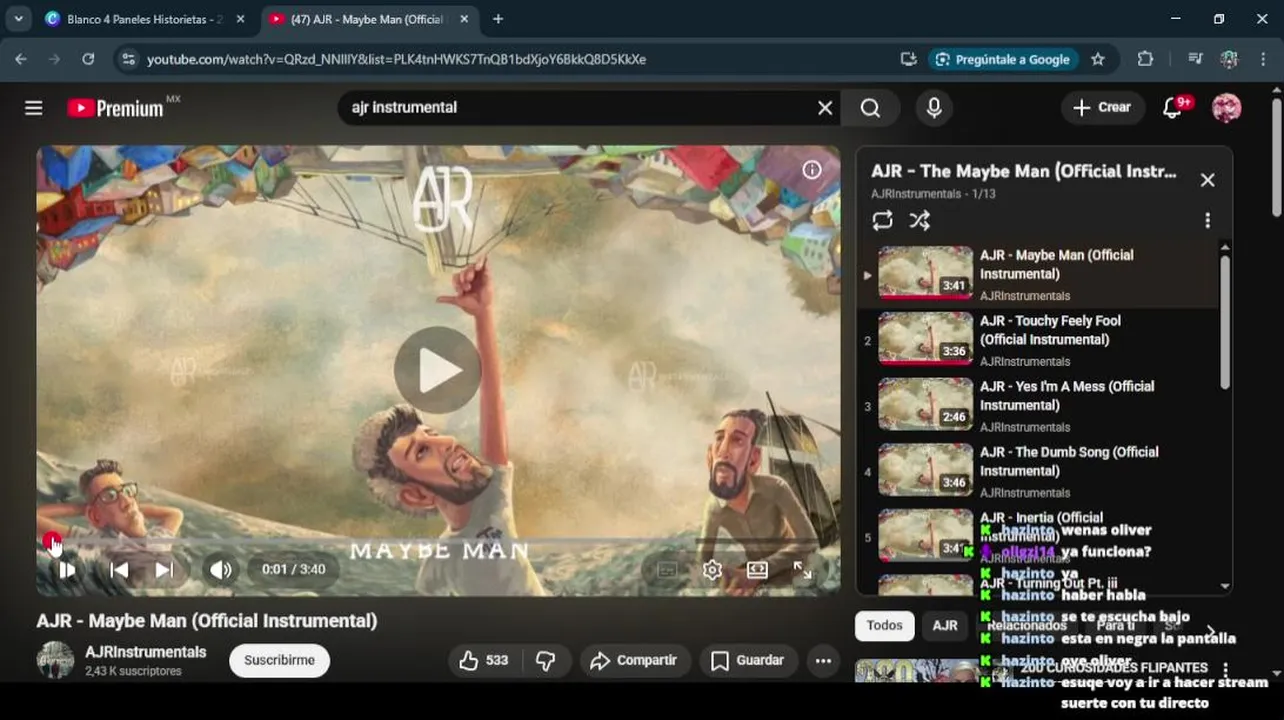Skip to next video

[x=165, y=570]
